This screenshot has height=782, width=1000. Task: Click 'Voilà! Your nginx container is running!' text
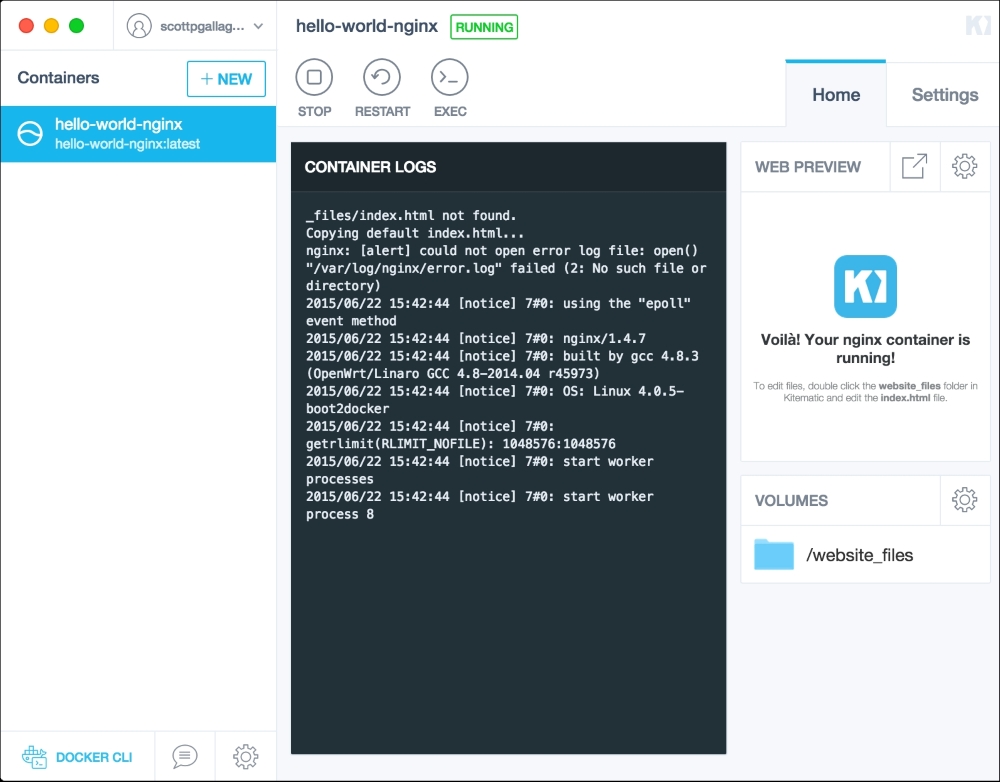[865, 348]
